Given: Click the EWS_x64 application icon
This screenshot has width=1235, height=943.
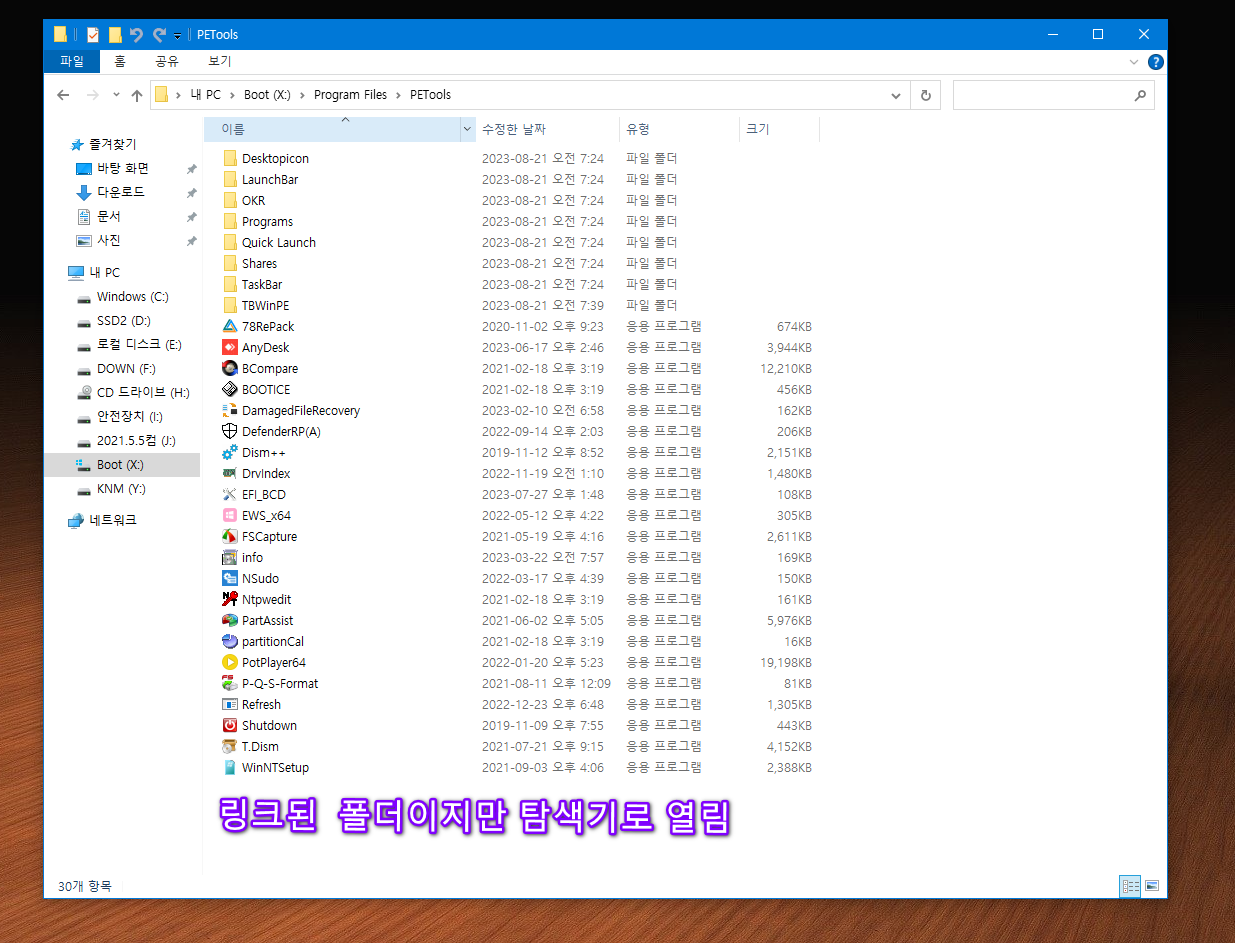Looking at the screenshot, I should tap(230, 515).
